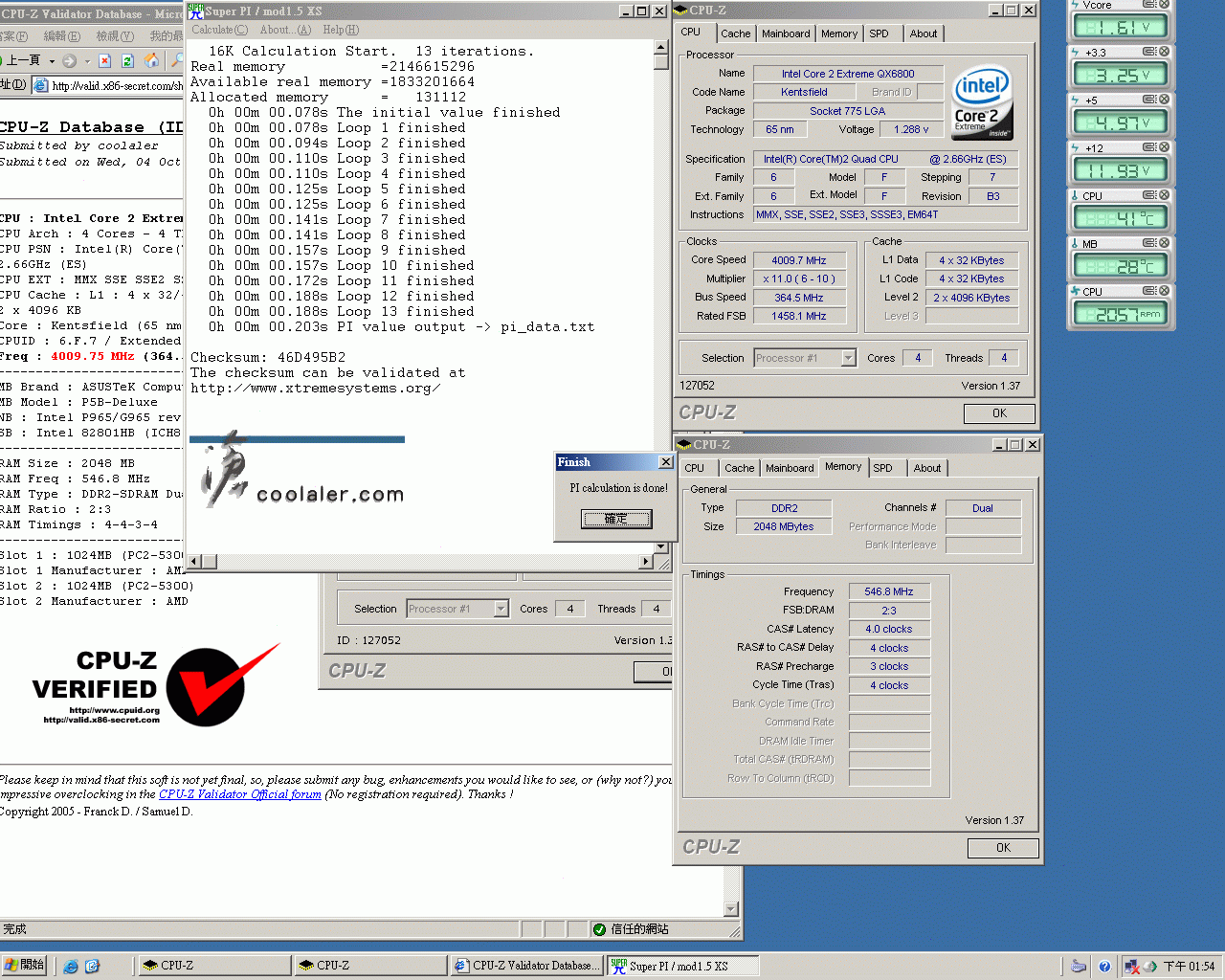1225x980 pixels.
Task: Click 確定 in the PI calculation done dialog
Action: point(616,519)
